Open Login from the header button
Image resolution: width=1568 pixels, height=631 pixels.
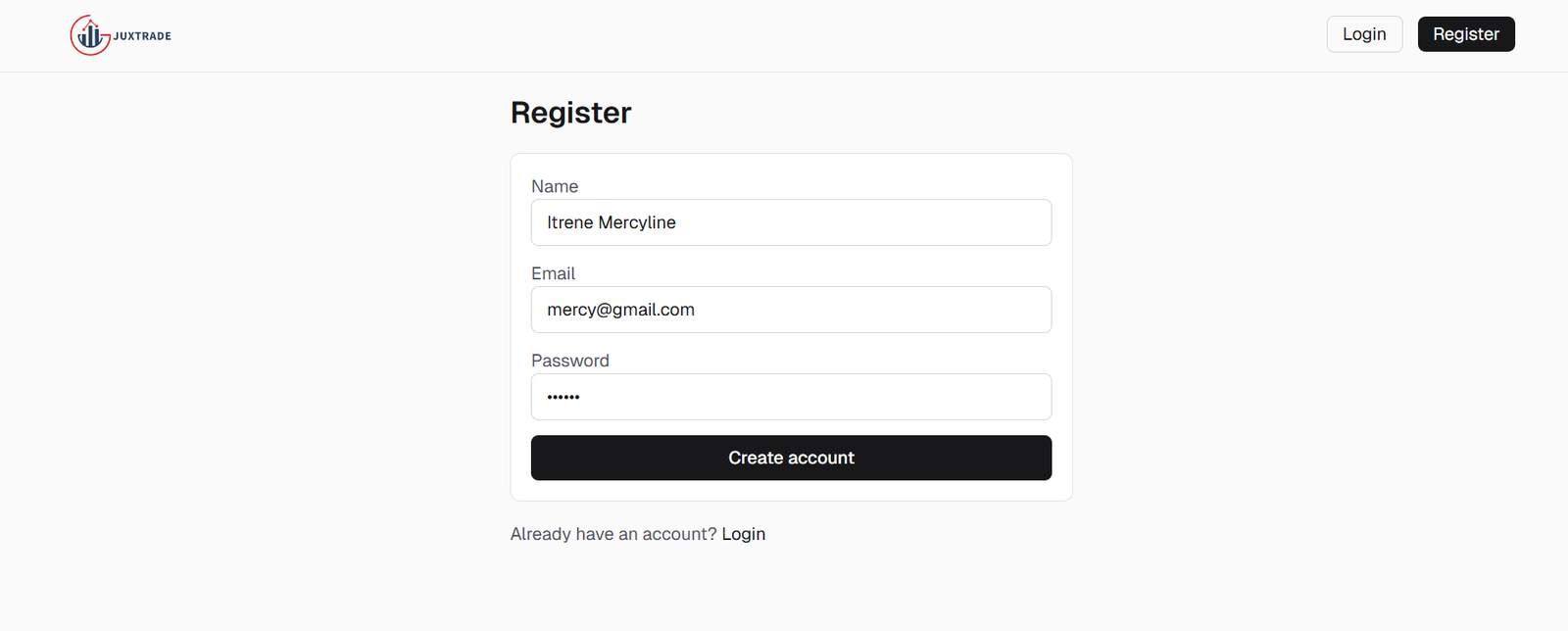[1364, 34]
